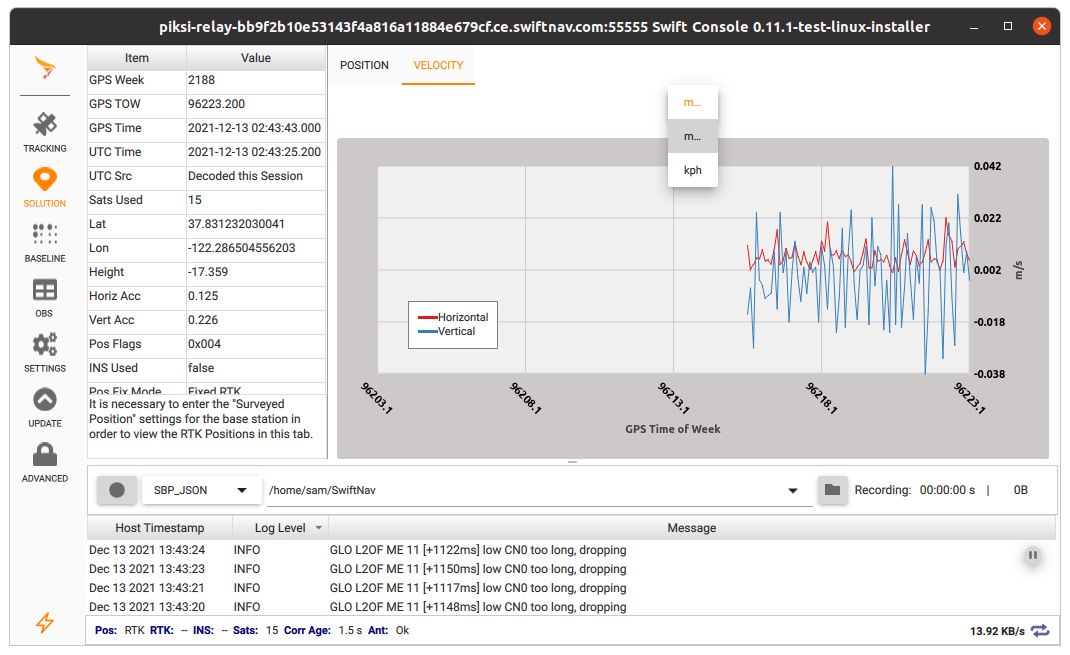Screen dimensions: 1070x655
Task: Click the +1122ms low CN0 message
Action: (x=478, y=550)
